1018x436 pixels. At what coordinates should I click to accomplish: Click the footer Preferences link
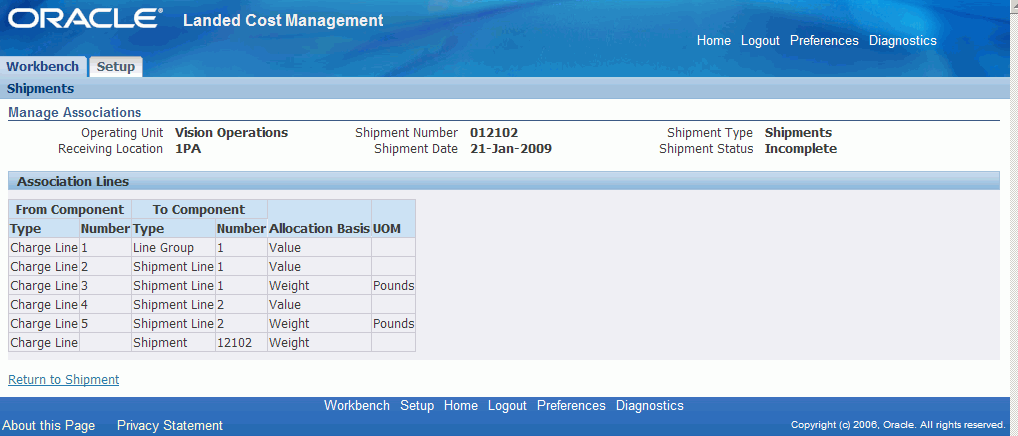click(571, 406)
